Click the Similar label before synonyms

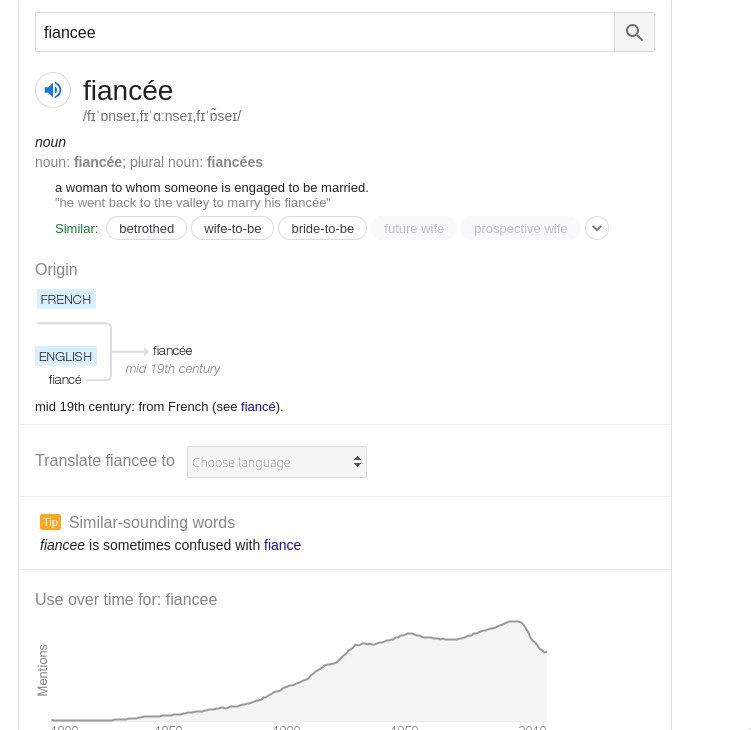[x=76, y=228]
